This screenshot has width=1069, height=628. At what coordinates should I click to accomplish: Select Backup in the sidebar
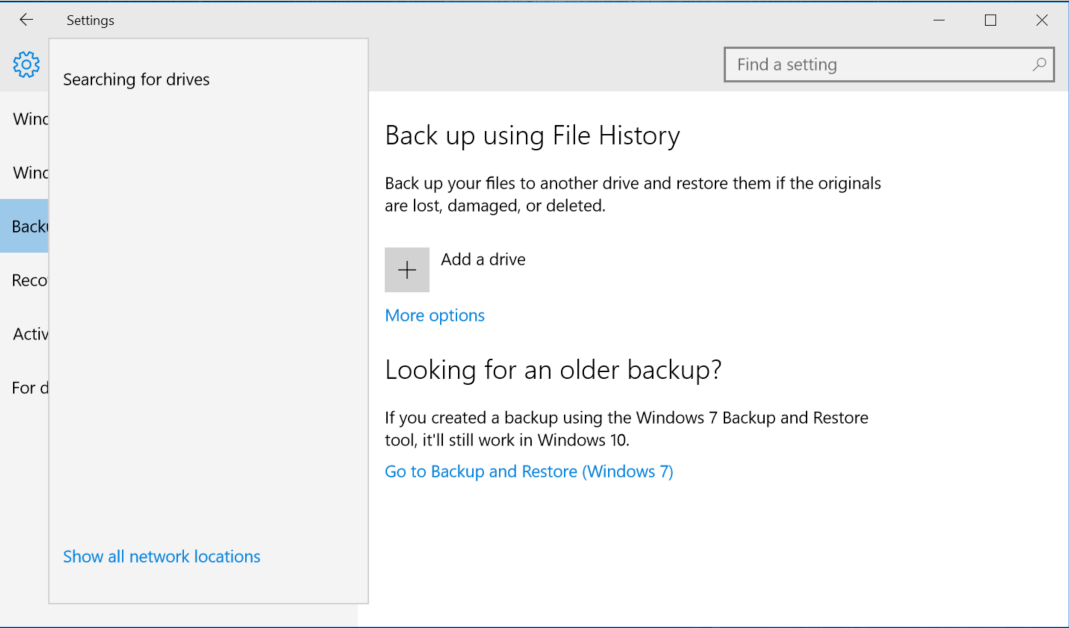[x=25, y=226]
